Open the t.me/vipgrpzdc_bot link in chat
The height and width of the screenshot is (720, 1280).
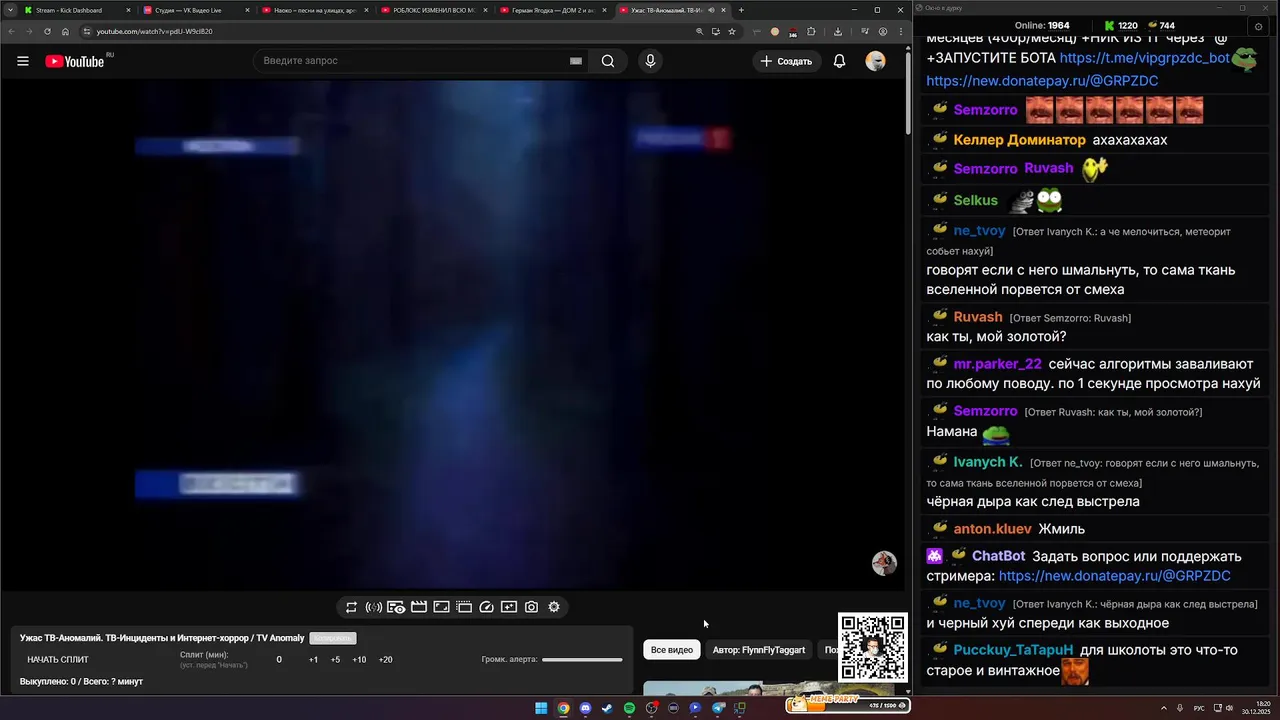point(1144,58)
